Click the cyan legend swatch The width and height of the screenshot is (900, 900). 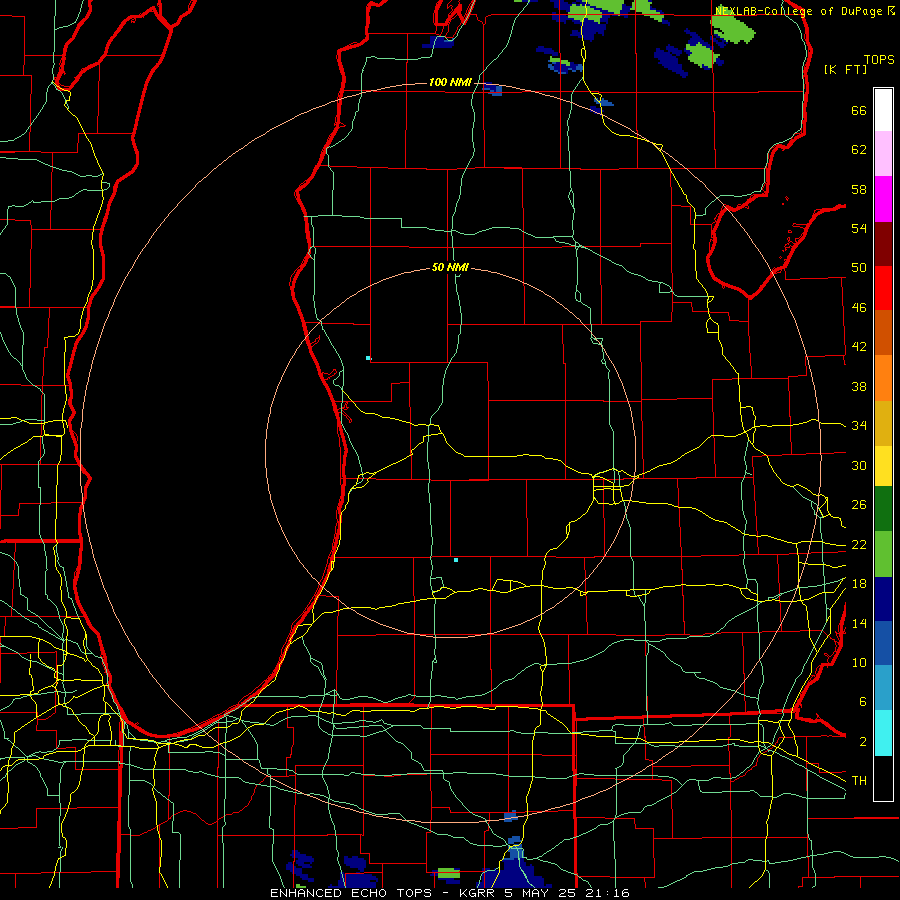[883, 733]
